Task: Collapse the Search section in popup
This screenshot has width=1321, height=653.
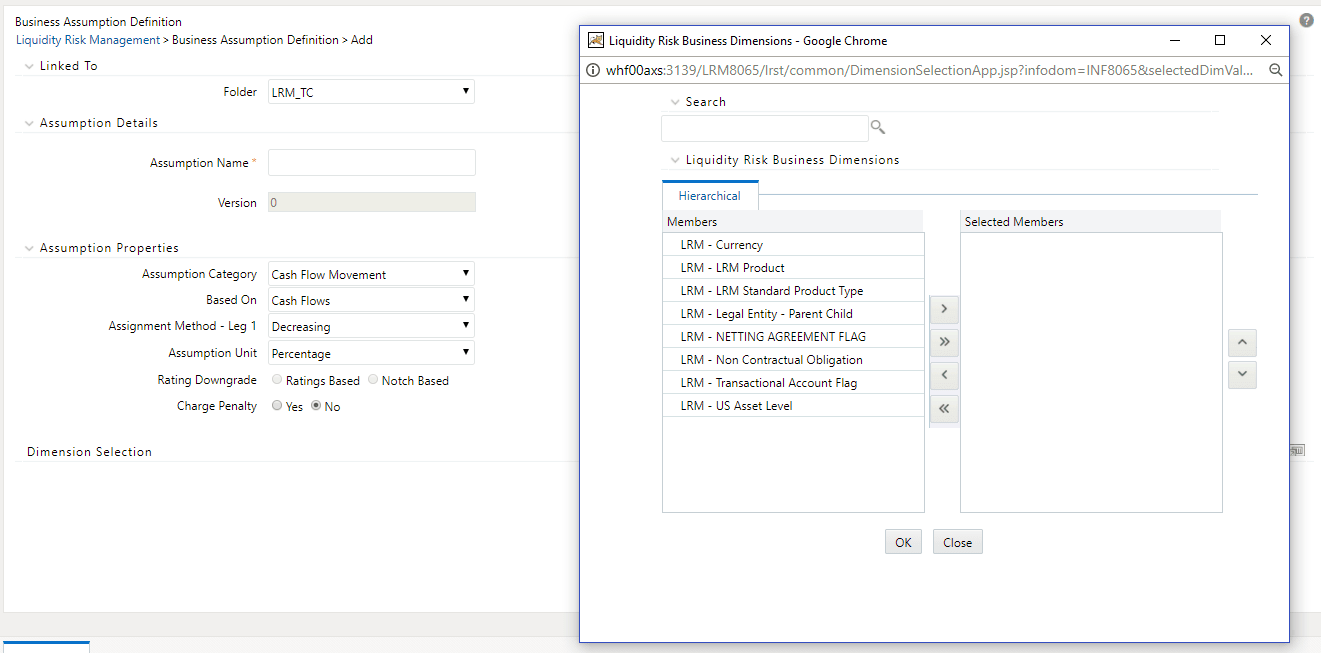Action: 675,102
